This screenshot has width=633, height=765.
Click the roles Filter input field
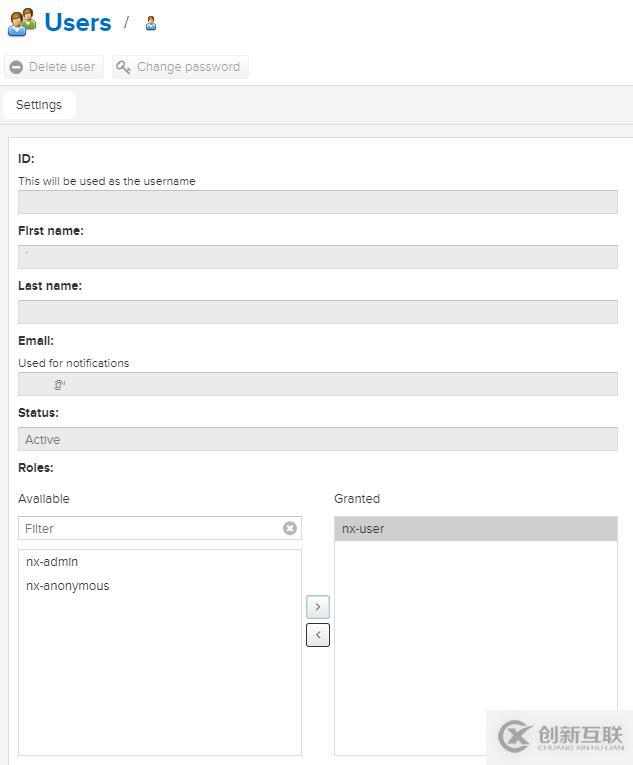point(150,528)
